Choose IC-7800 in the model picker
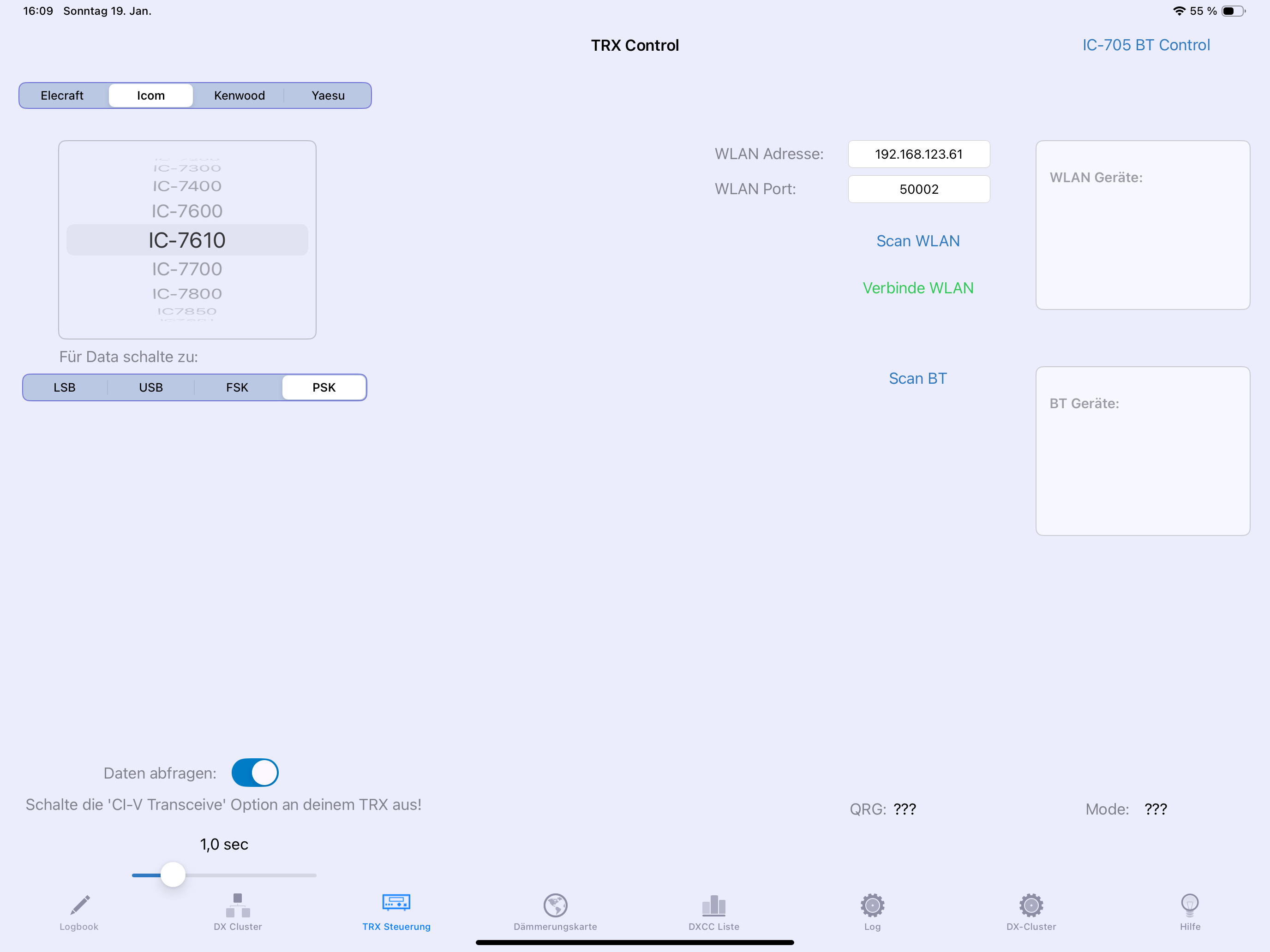 click(187, 294)
